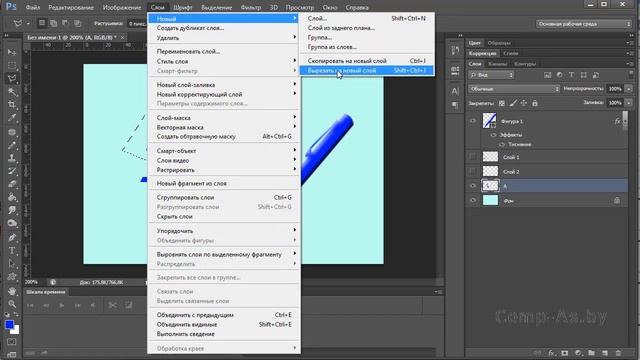Open the blend mode dropdown Обычные
The width and height of the screenshot is (640, 360).
(514, 89)
